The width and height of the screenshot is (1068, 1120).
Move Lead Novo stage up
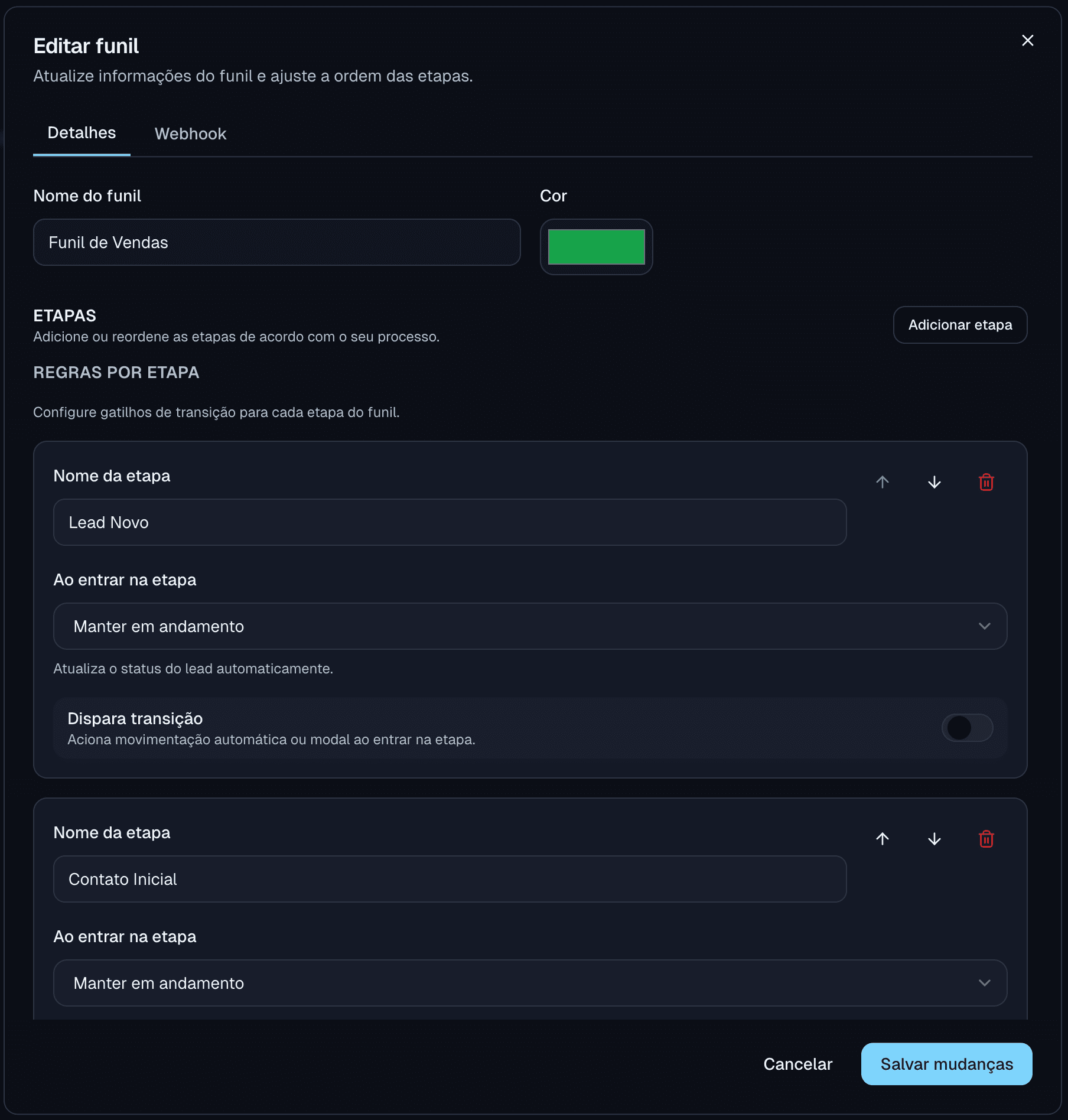883,482
